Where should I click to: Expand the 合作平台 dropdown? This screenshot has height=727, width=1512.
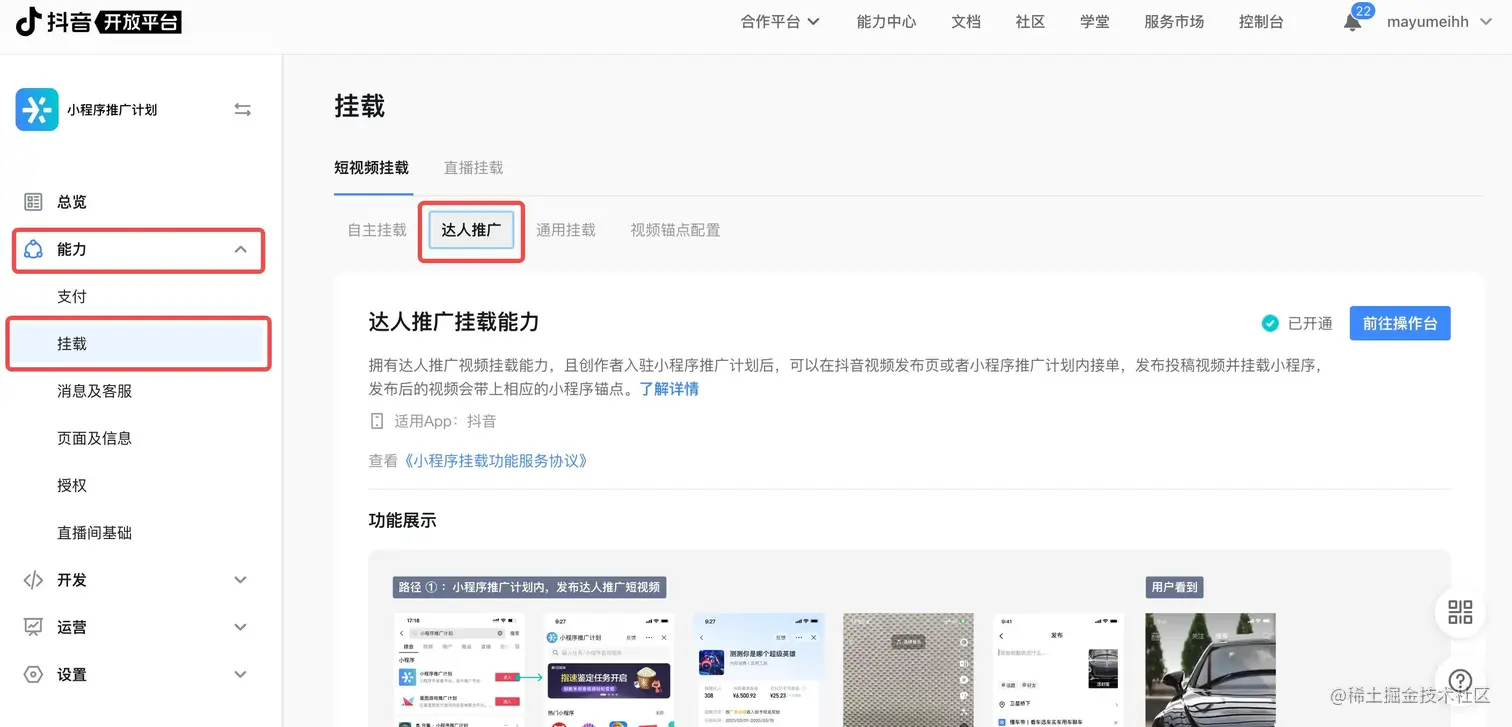click(x=780, y=22)
